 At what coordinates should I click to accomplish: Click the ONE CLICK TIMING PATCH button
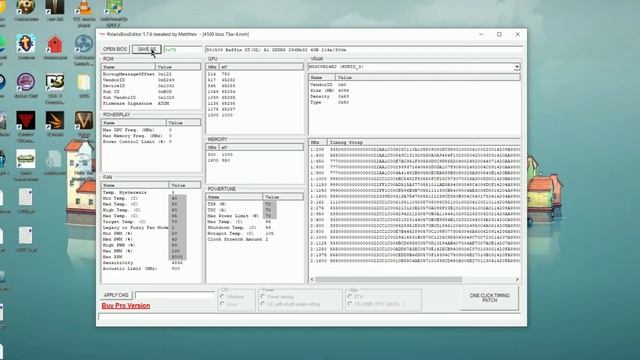tap(489, 298)
